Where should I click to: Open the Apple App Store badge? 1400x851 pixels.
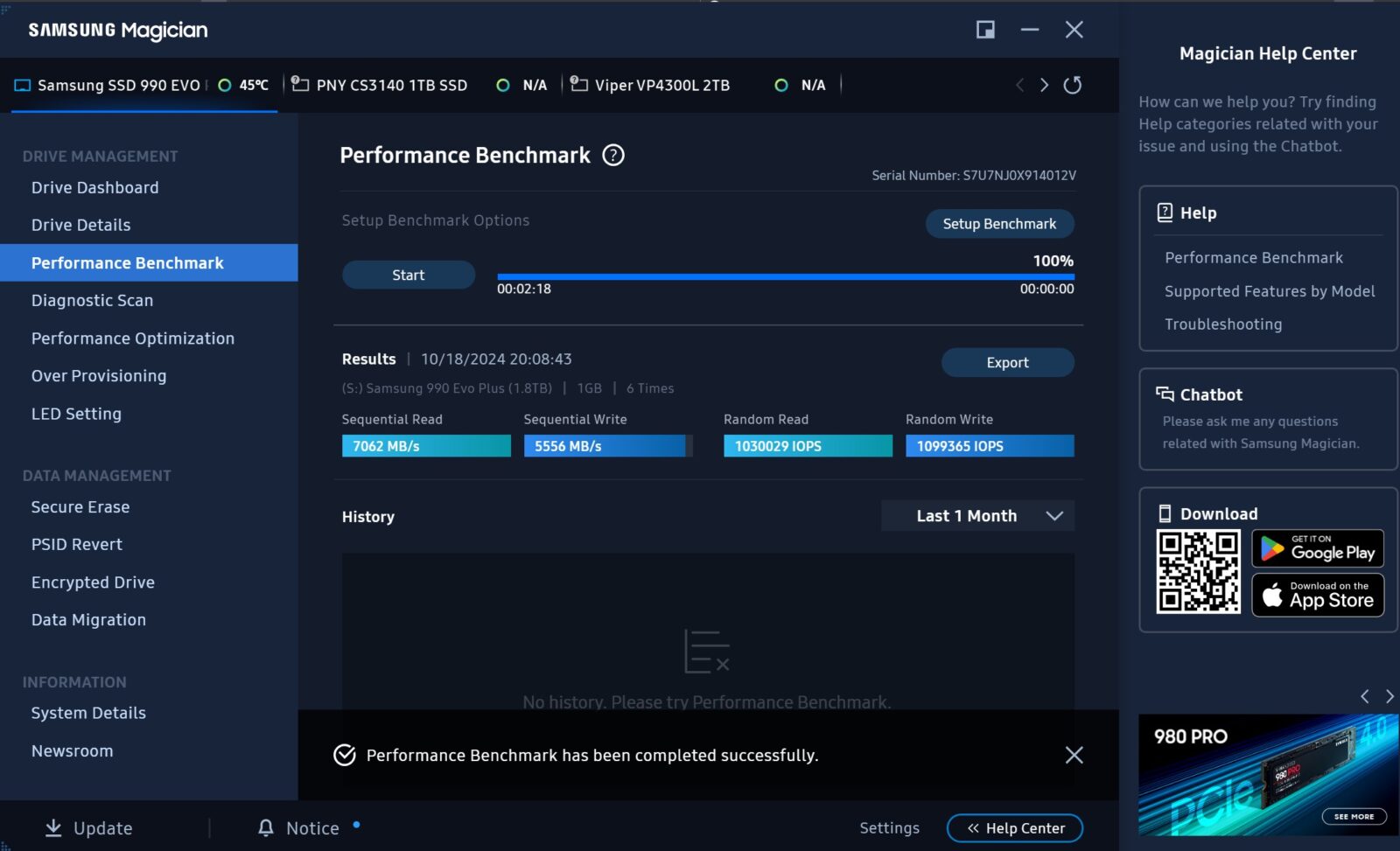coord(1318,596)
